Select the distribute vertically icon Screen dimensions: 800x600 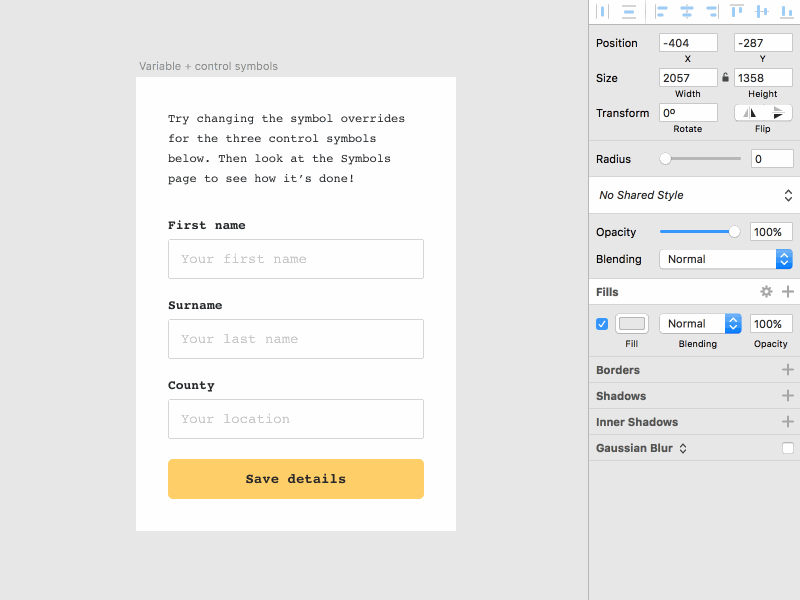628,11
